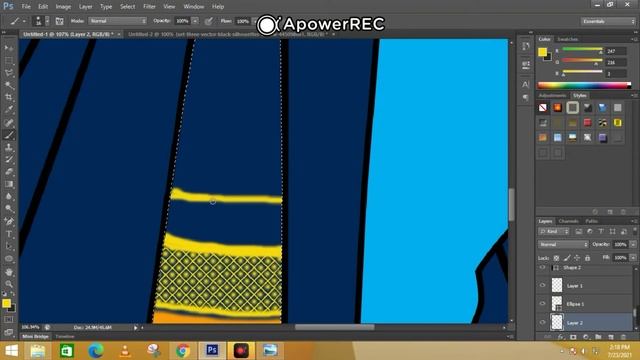Screen dimensions: 640x360
Task: Create a new group folder icon
Action: pos(598,337)
